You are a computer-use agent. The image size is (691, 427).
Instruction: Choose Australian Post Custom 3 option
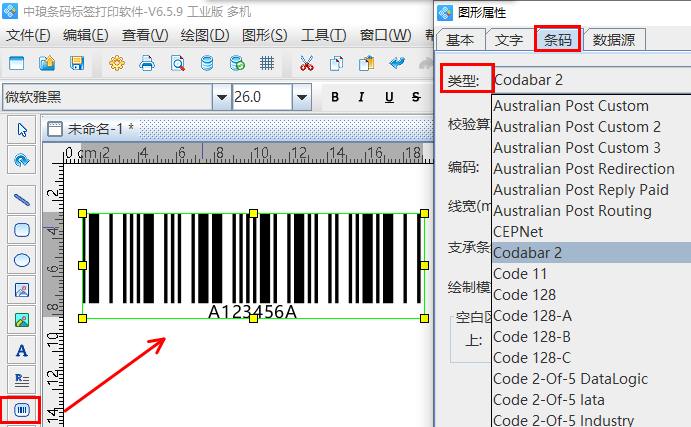(x=591, y=148)
